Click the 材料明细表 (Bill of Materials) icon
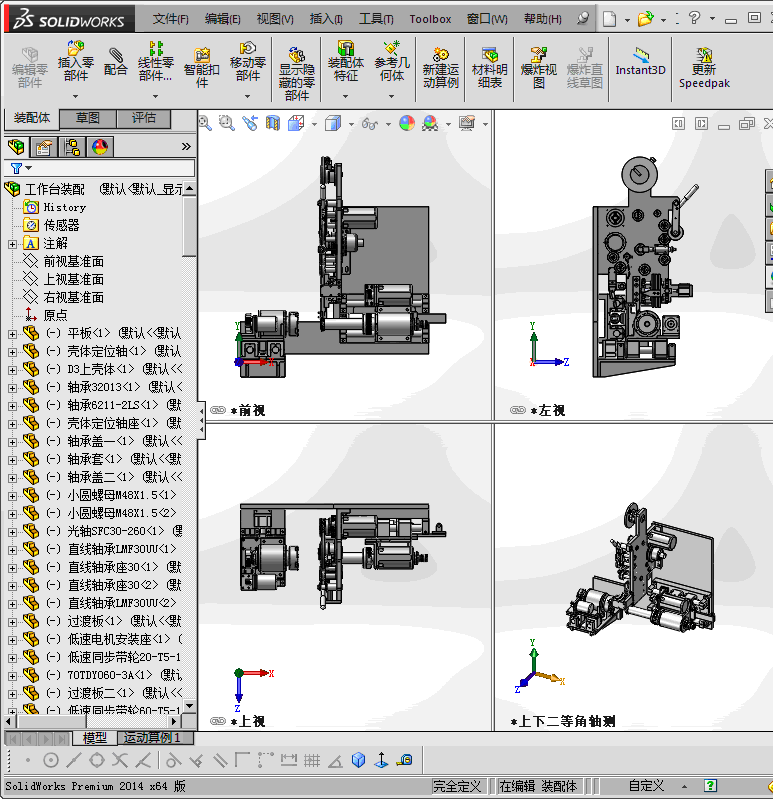Screen dimensions: 773x799 pos(489,65)
